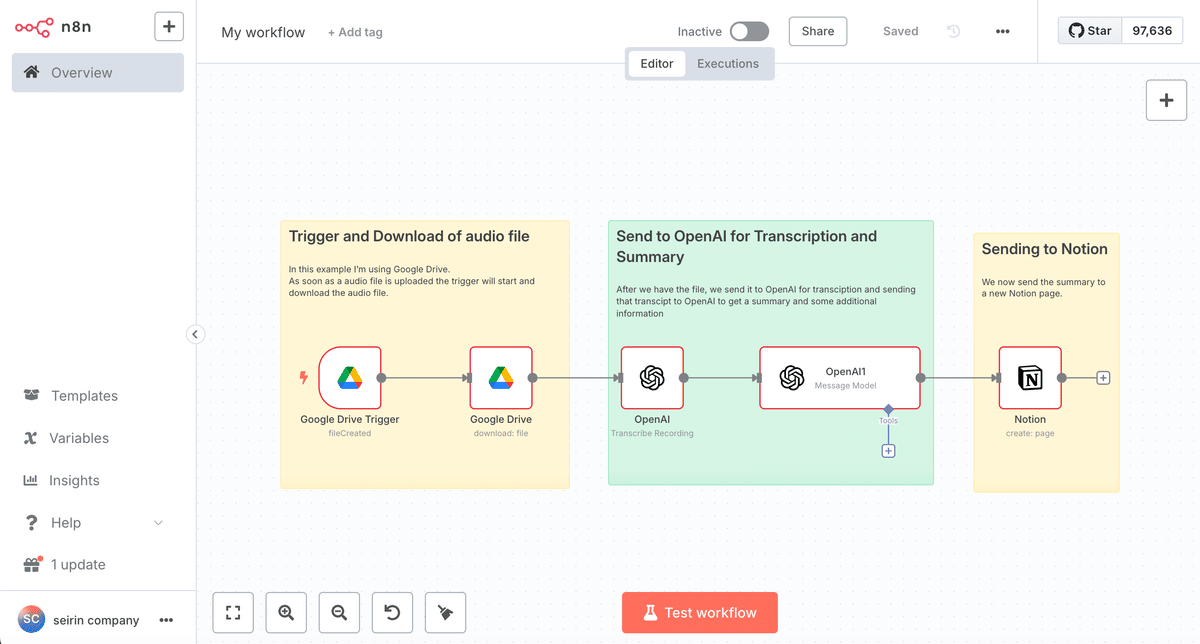Switch to the Executions tab
The width and height of the screenshot is (1200, 644).
tap(728, 63)
